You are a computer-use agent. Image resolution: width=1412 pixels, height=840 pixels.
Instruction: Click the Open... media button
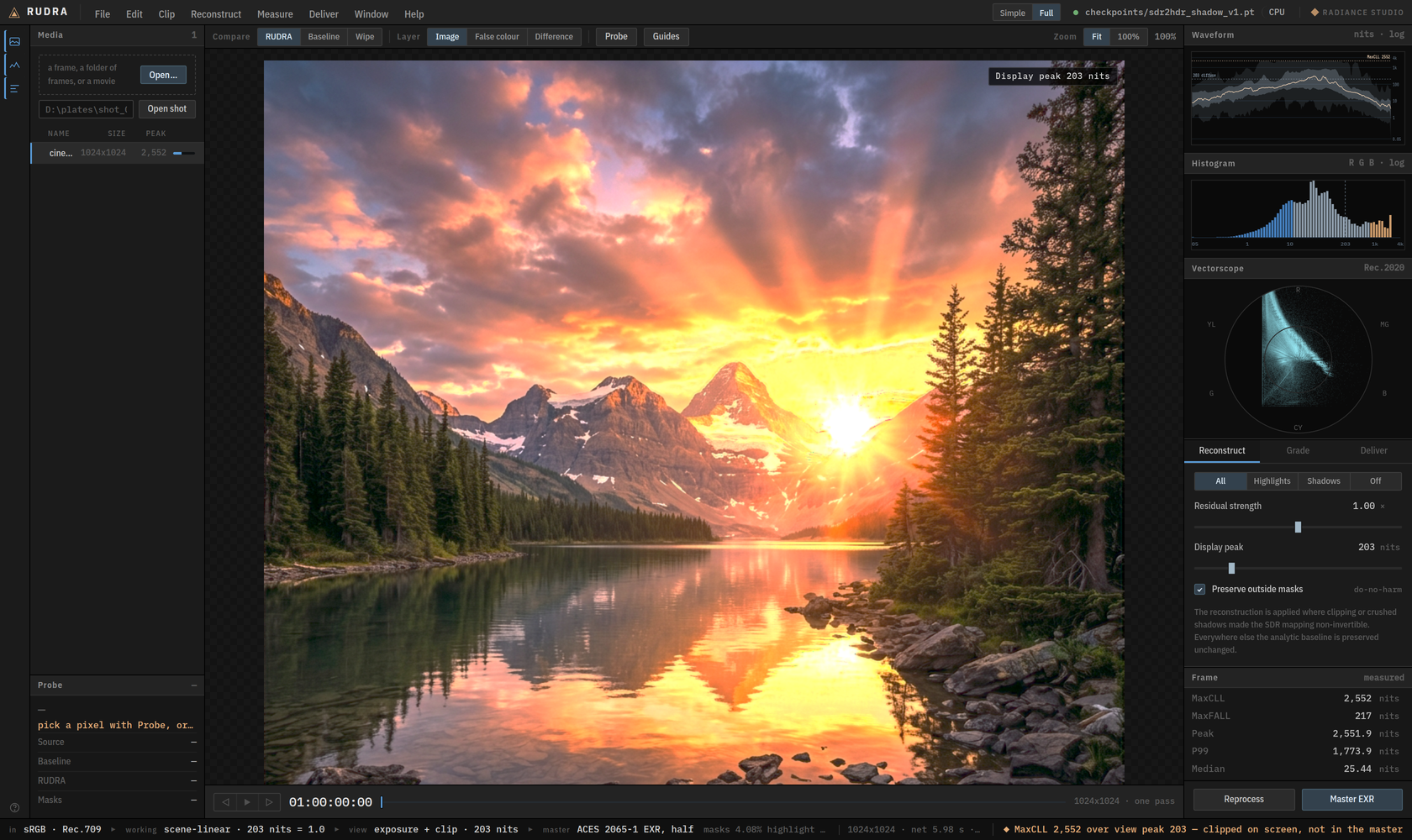163,75
